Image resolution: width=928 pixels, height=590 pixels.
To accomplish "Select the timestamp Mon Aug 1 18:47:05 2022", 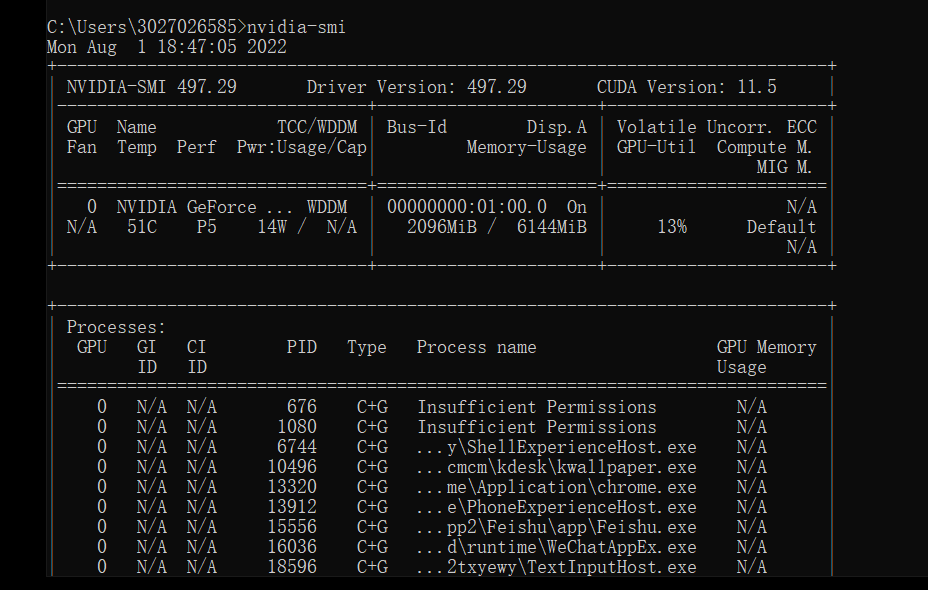I will pyautogui.click(x=167, y=47).
